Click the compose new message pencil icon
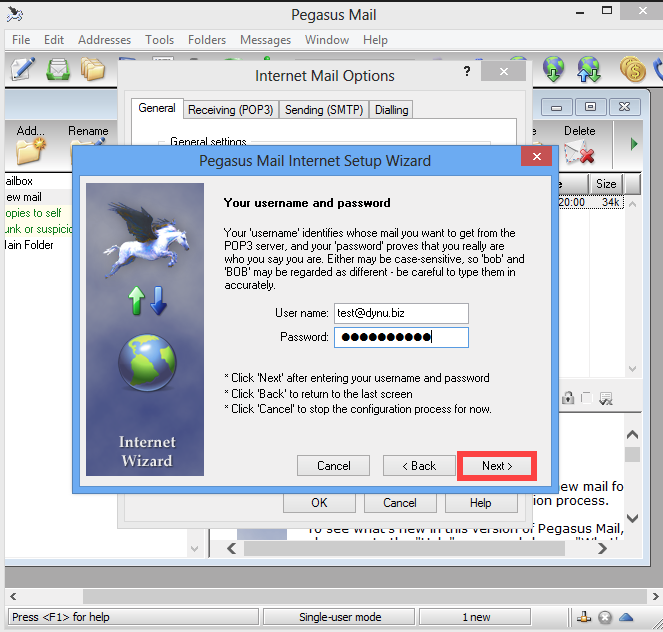 (23, 69)
